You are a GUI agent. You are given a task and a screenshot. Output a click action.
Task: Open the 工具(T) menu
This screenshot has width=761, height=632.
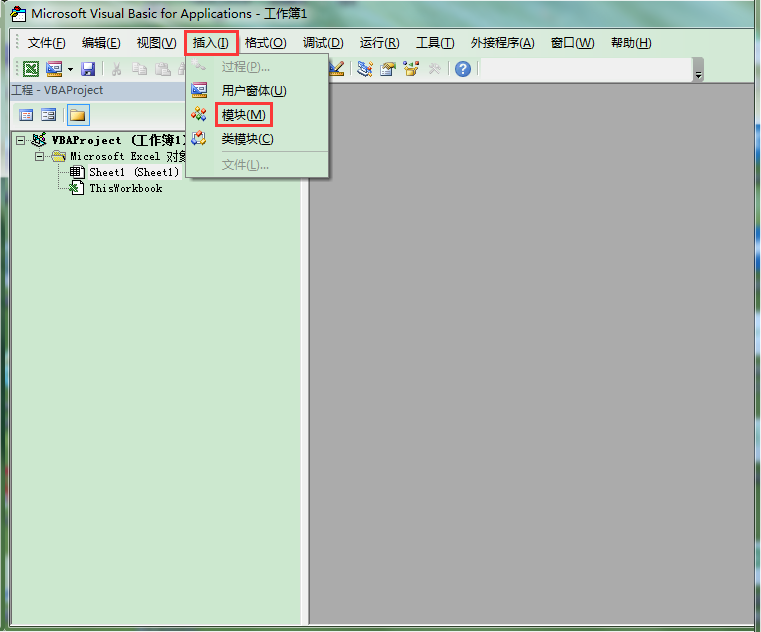pyautogui.click(x=435, y=43)
